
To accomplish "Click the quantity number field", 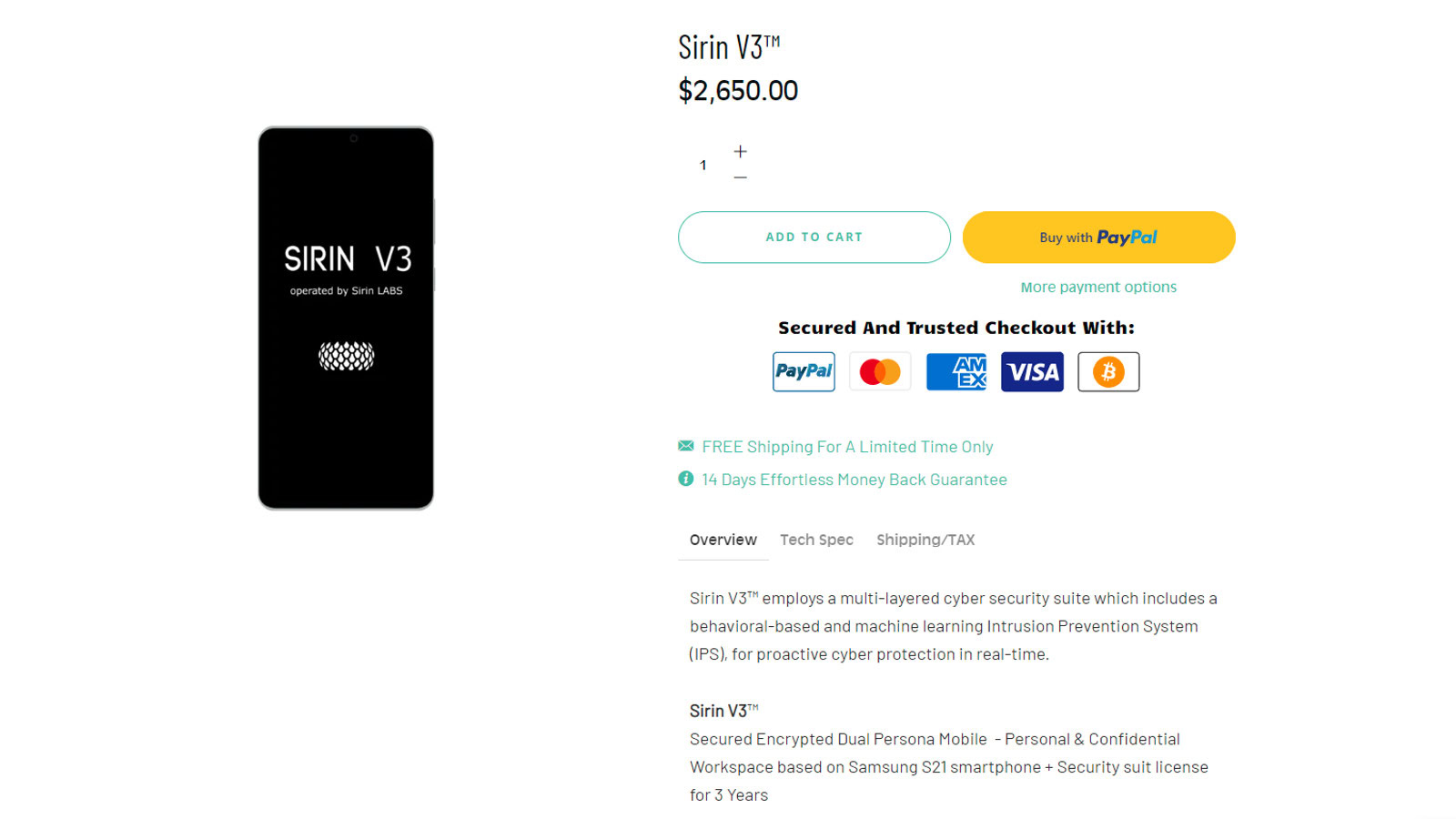I will tap(703, 165).
